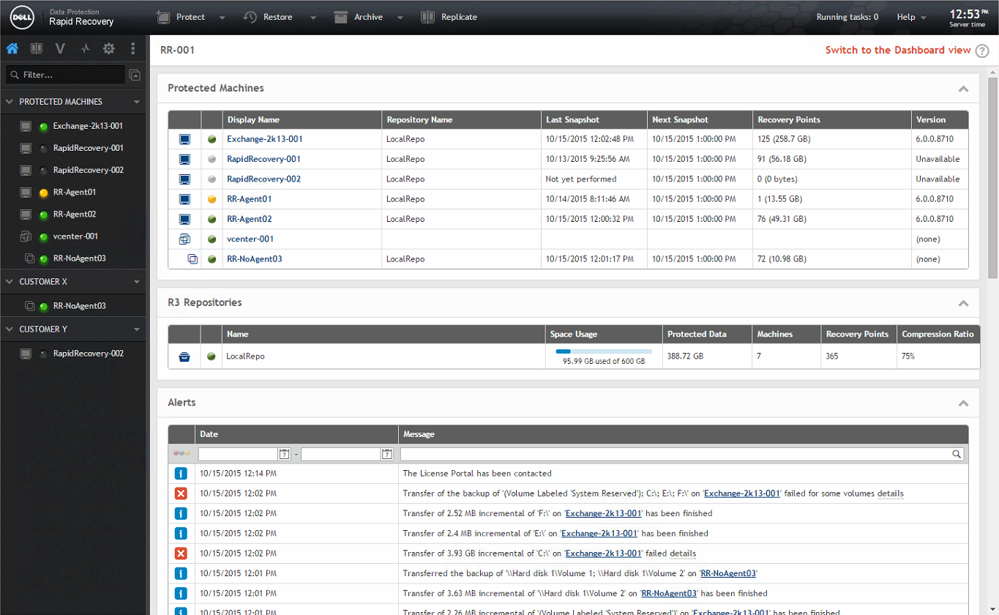Screen dimensions: 999x615
Task: Open the end date calendar picker
Action: (387, 454)
